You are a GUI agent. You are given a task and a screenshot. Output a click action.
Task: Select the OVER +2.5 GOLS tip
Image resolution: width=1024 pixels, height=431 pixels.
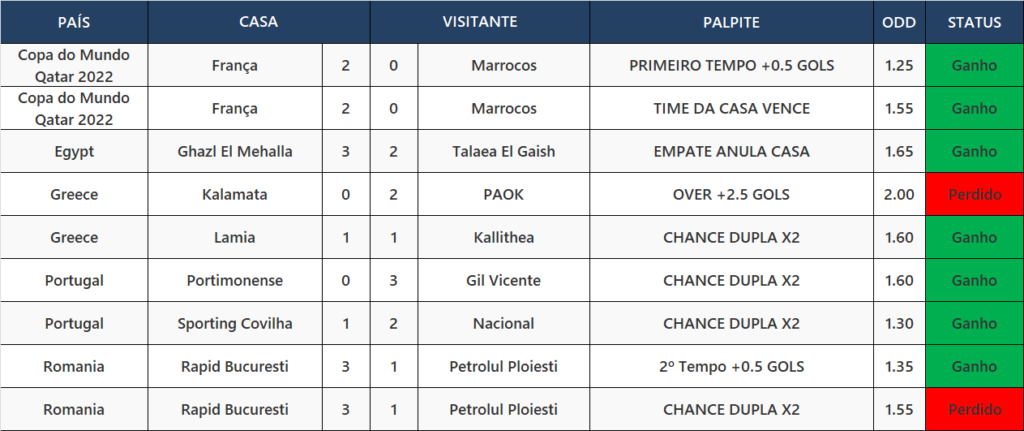[731, 195]
